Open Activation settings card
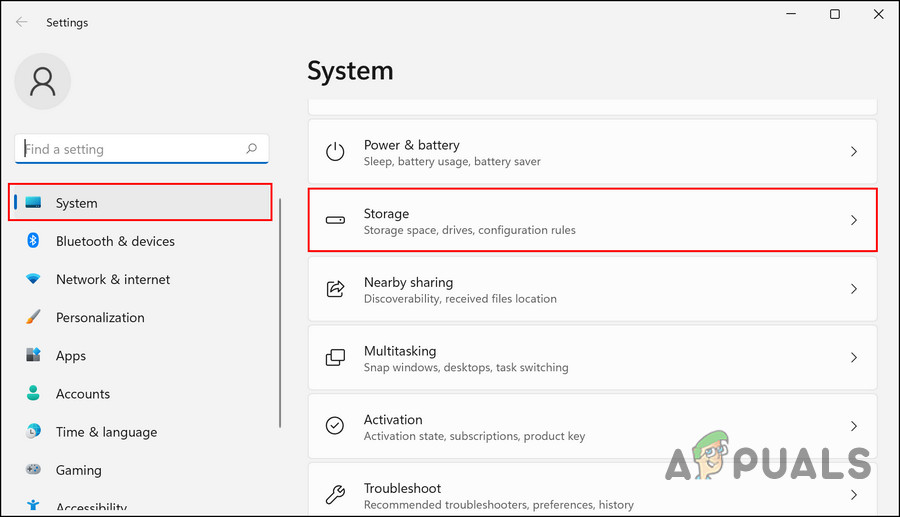Viewport: 900px width, 517px height. 592,426
